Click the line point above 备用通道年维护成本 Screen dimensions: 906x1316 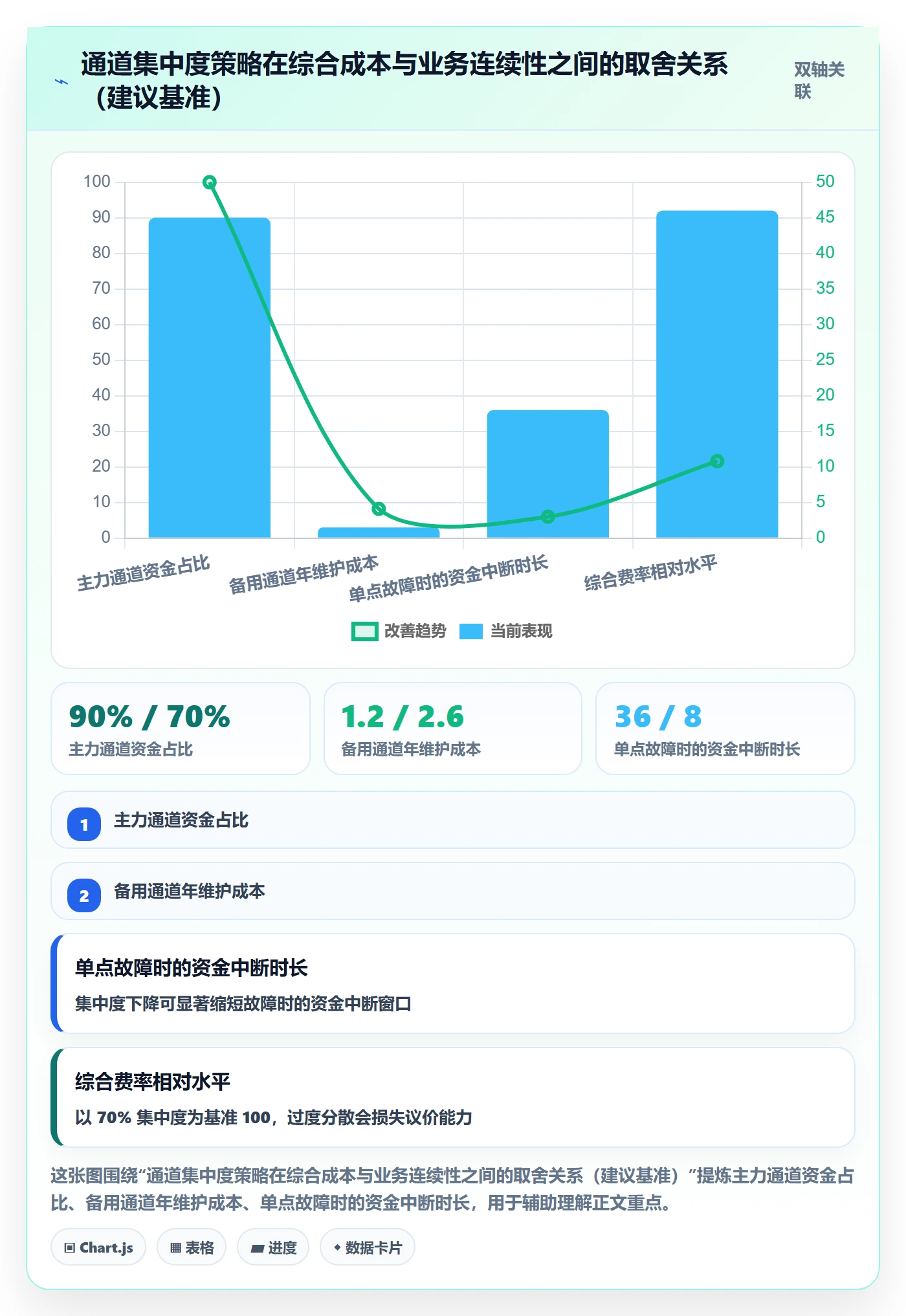(x=379, y=509)
